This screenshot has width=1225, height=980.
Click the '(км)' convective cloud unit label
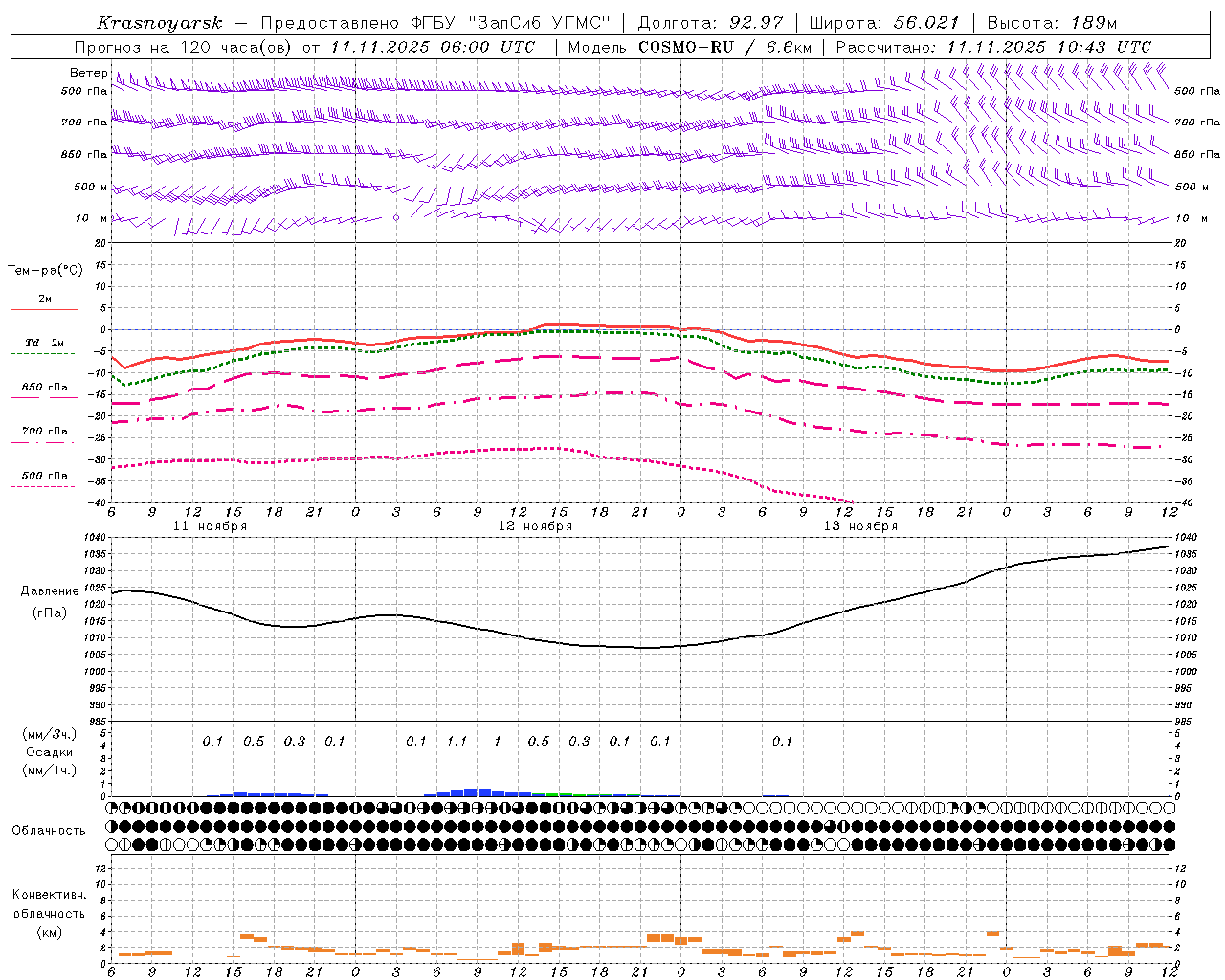pyautogui.click(x=49, y=932)
